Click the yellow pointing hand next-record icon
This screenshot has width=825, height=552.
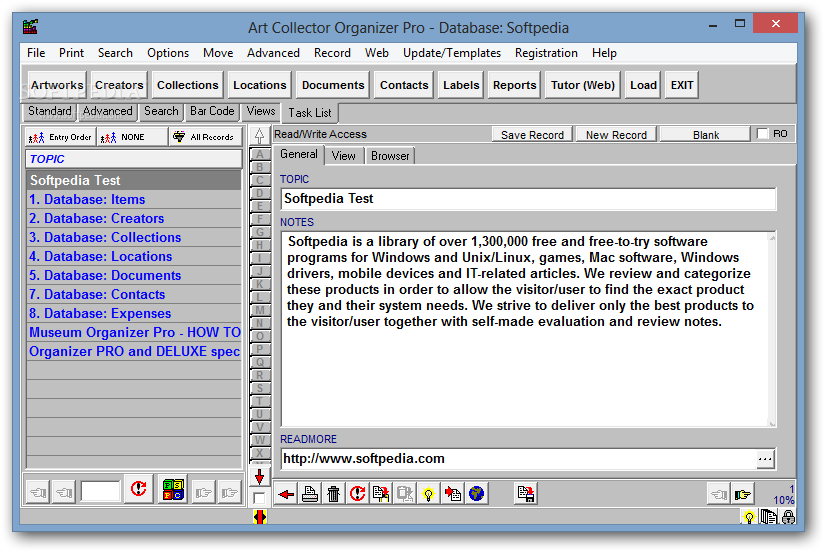pos(742,494)
